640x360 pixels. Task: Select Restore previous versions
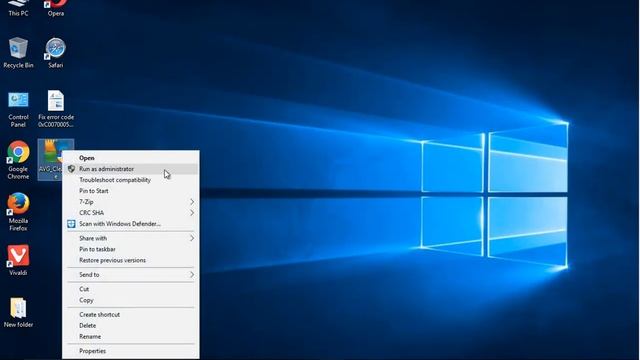tap(131, 260)
